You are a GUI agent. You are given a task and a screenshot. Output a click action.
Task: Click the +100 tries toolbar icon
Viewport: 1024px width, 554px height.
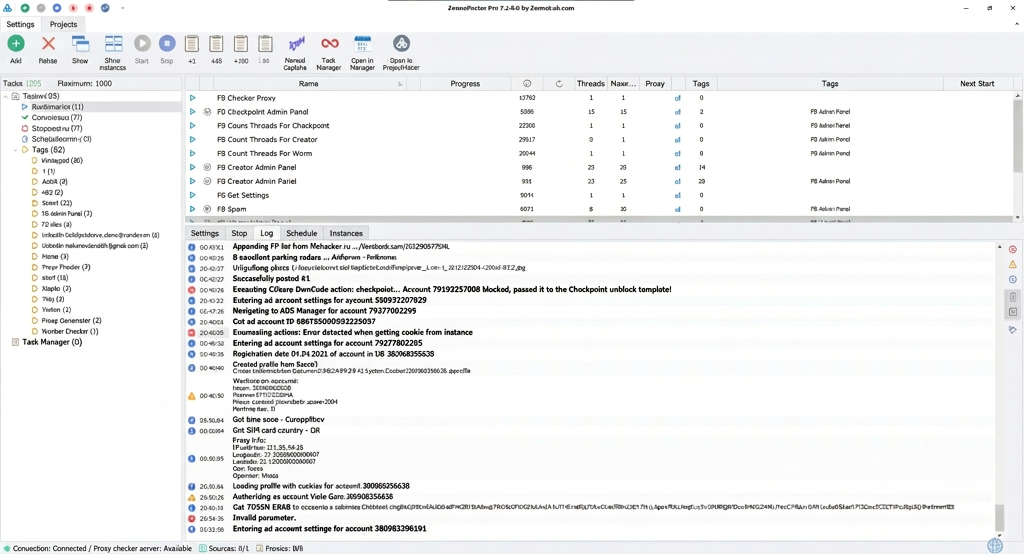(240, 44)
